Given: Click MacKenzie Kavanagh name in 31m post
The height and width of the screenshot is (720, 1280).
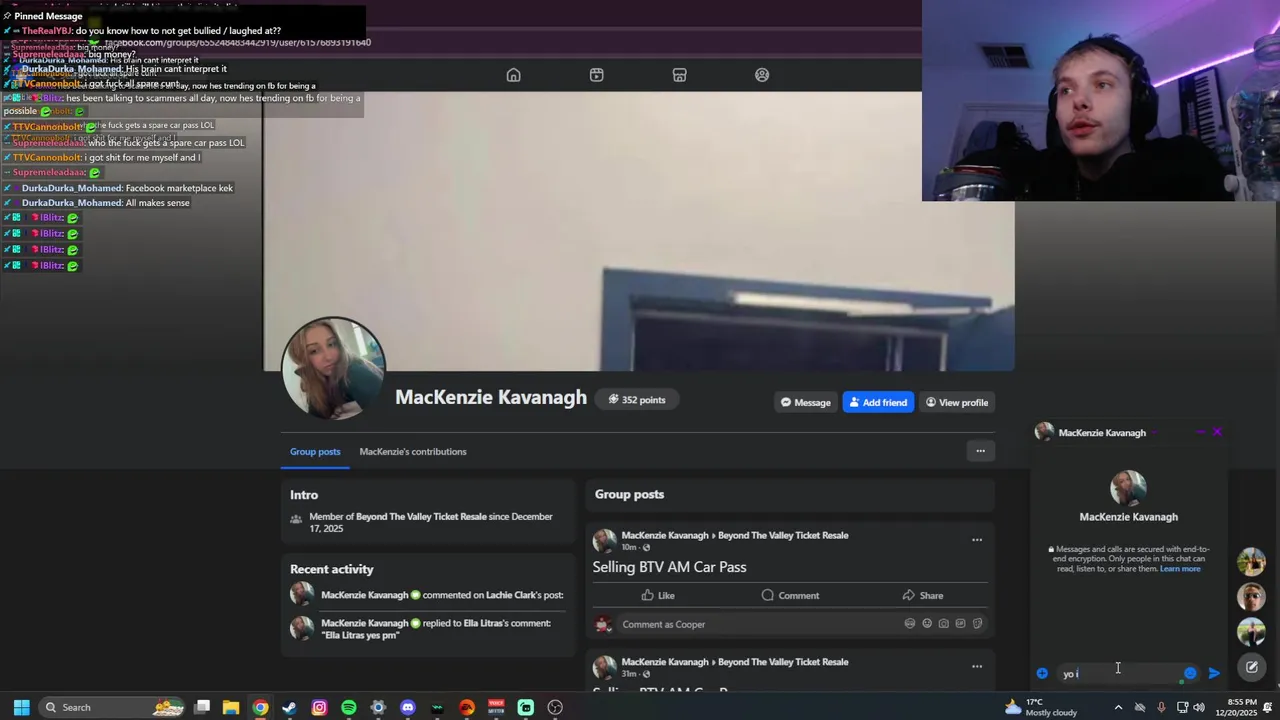Looking at the screenshot, I should 665,662.
